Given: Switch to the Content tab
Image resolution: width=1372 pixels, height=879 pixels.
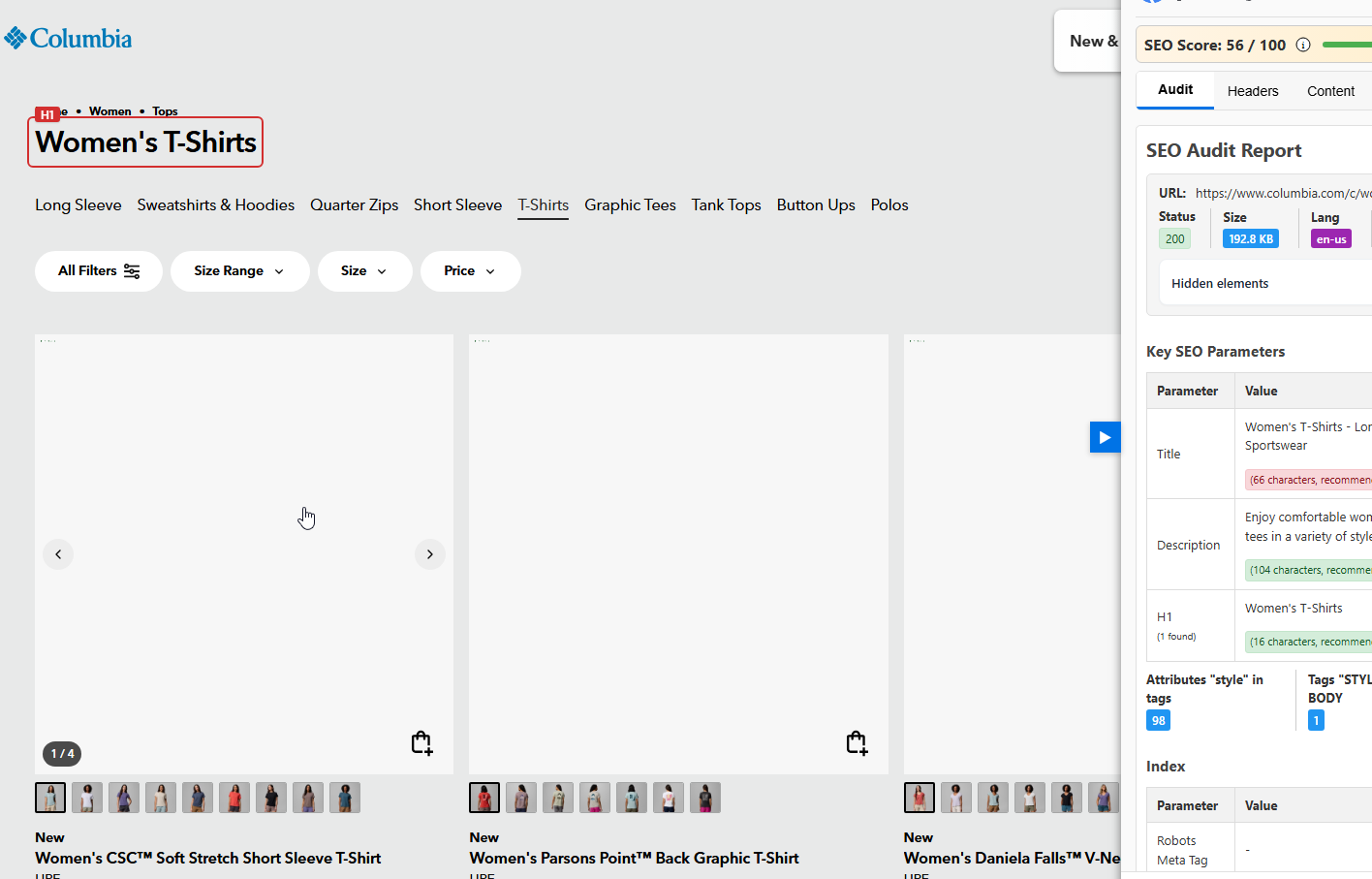Looking at the screenshot, I should coord(1330,91).
